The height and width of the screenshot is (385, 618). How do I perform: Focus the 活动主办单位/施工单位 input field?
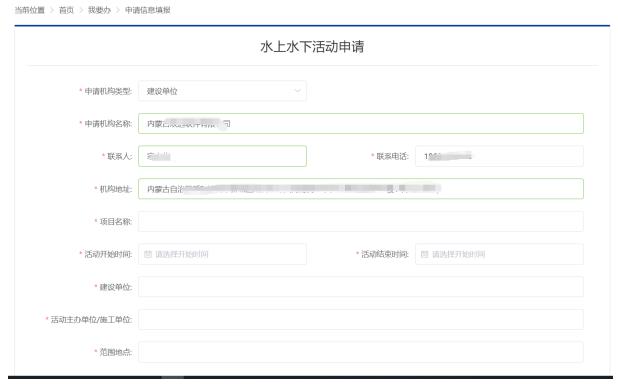click(361, 320)
